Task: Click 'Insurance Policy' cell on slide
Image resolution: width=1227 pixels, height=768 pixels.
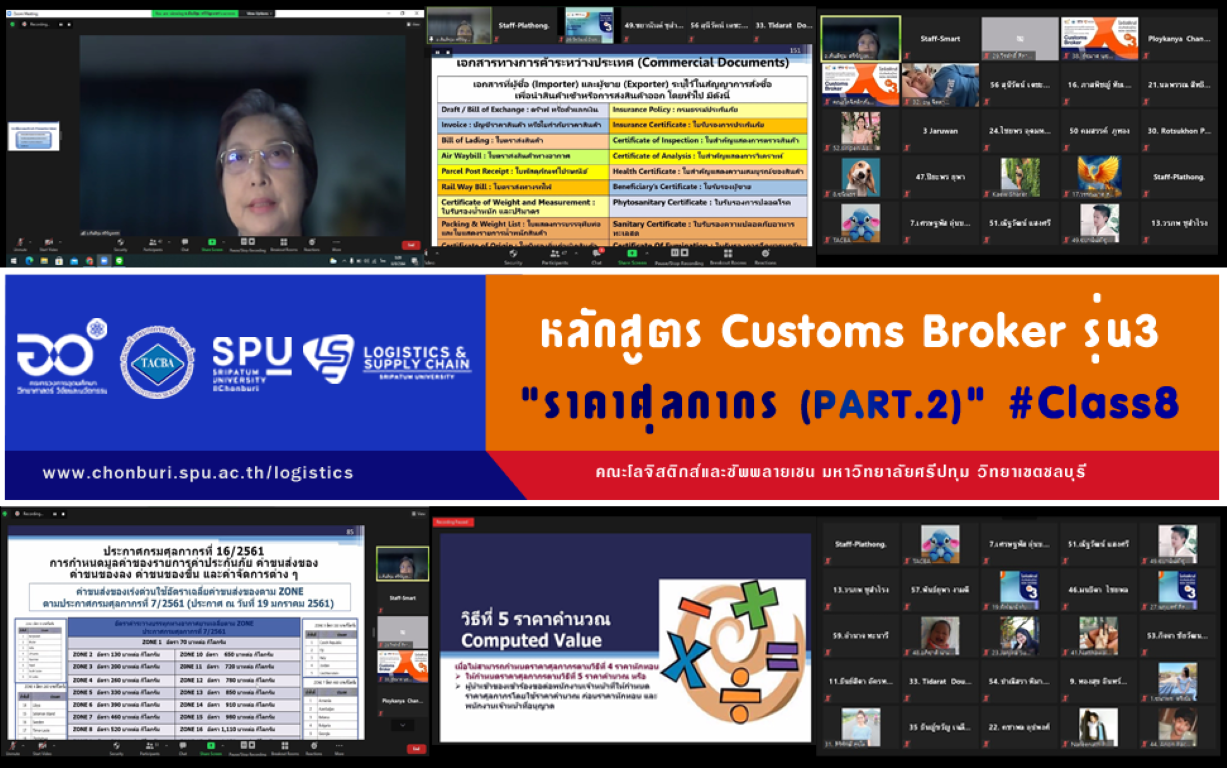Action: click(709, 108)
